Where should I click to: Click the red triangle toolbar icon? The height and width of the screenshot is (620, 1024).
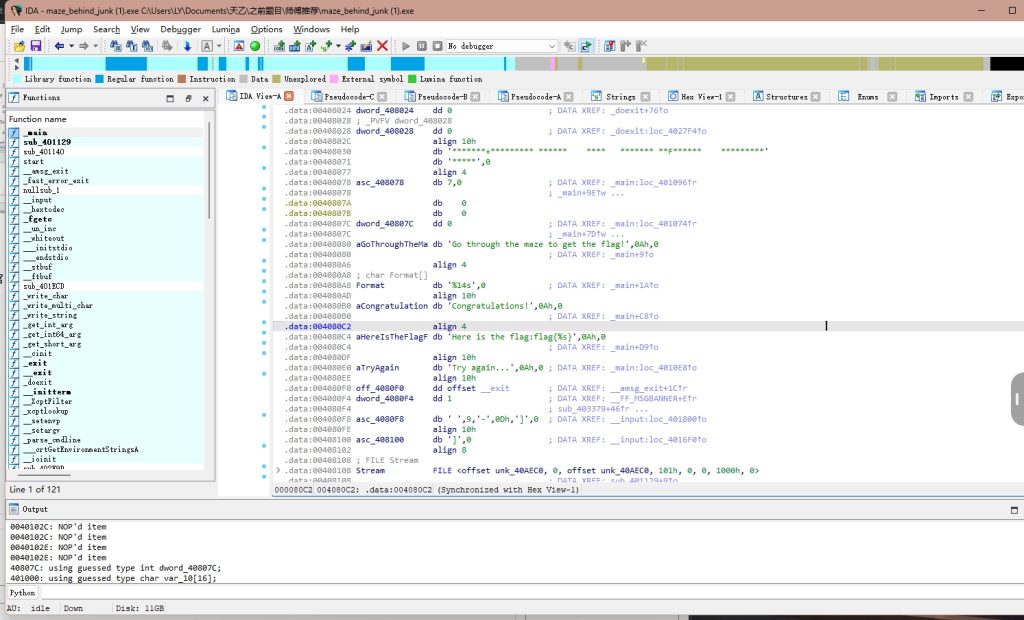point(239,46)
